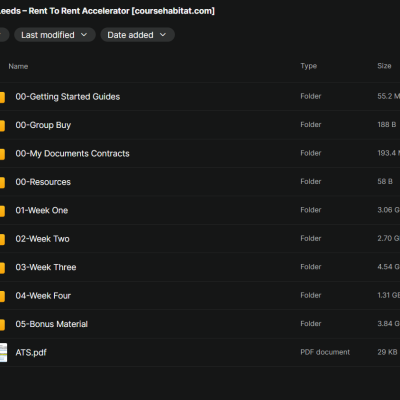Open the Date added filter dropdown
Image resolution: width=400 pixels, height=400 pixels.
(137, 35)
